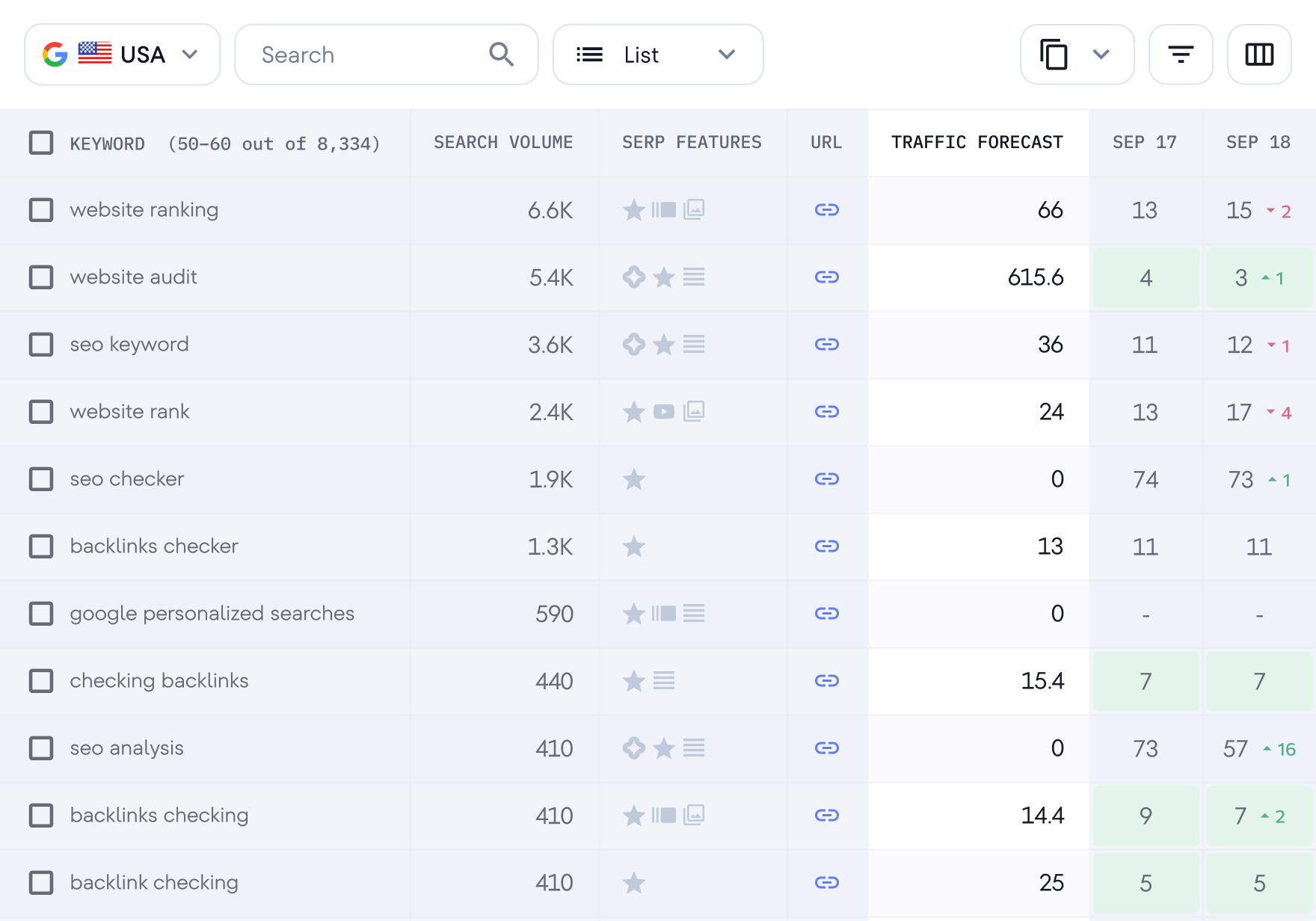Sort by the SEP 17 column header

click(x=1145, y=142)
